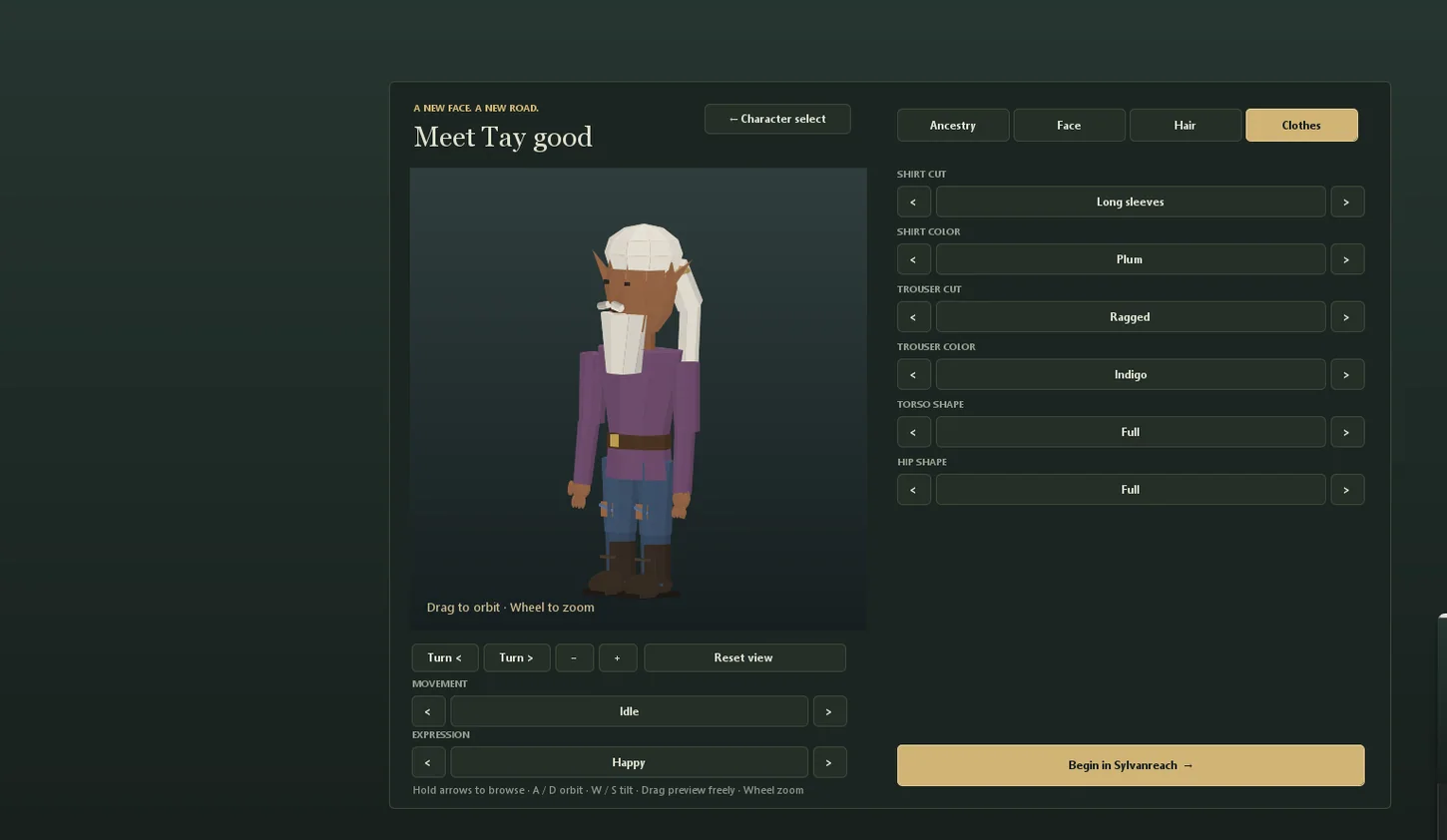This screenshot has height=840, width=1447.
Task: Reset the preview view
Action: pos(744,657)
